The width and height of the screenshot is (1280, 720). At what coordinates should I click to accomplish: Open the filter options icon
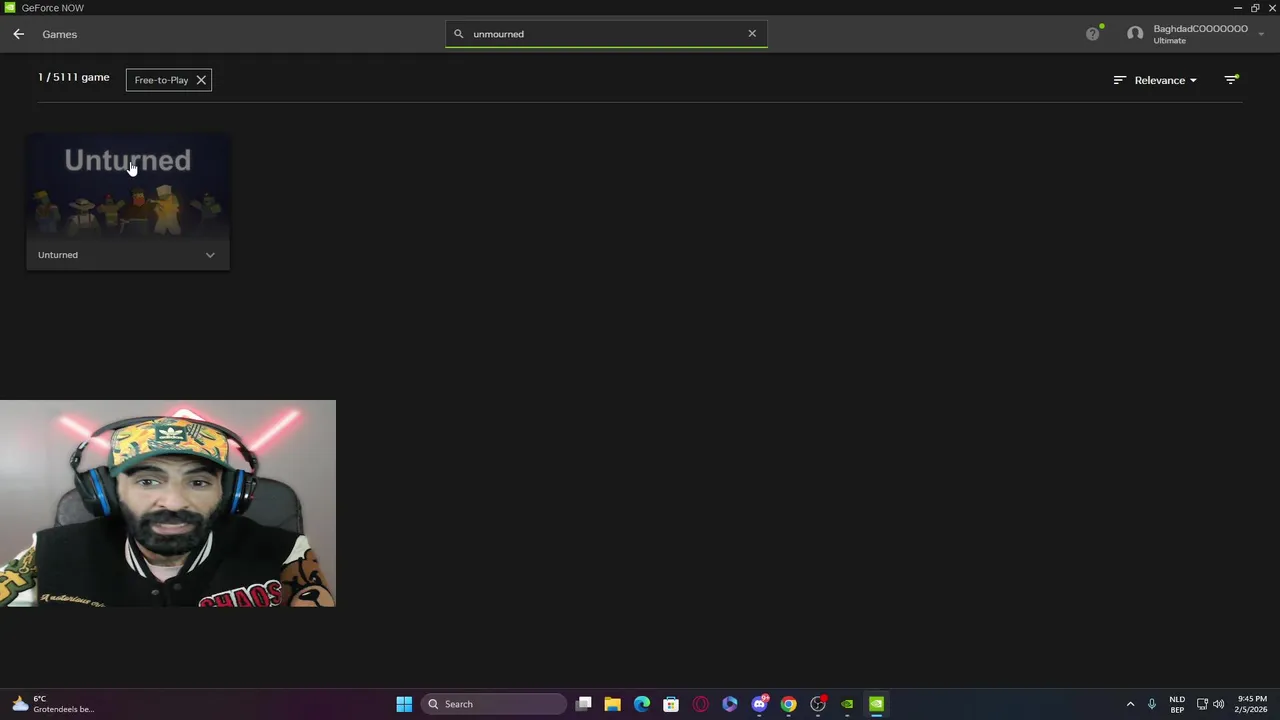click(1231, 80)
